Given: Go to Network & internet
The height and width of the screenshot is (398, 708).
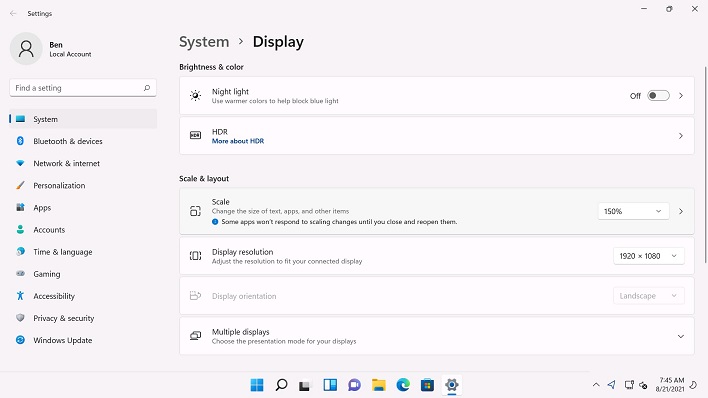Looking at the screenshot, I should point(83,164).
